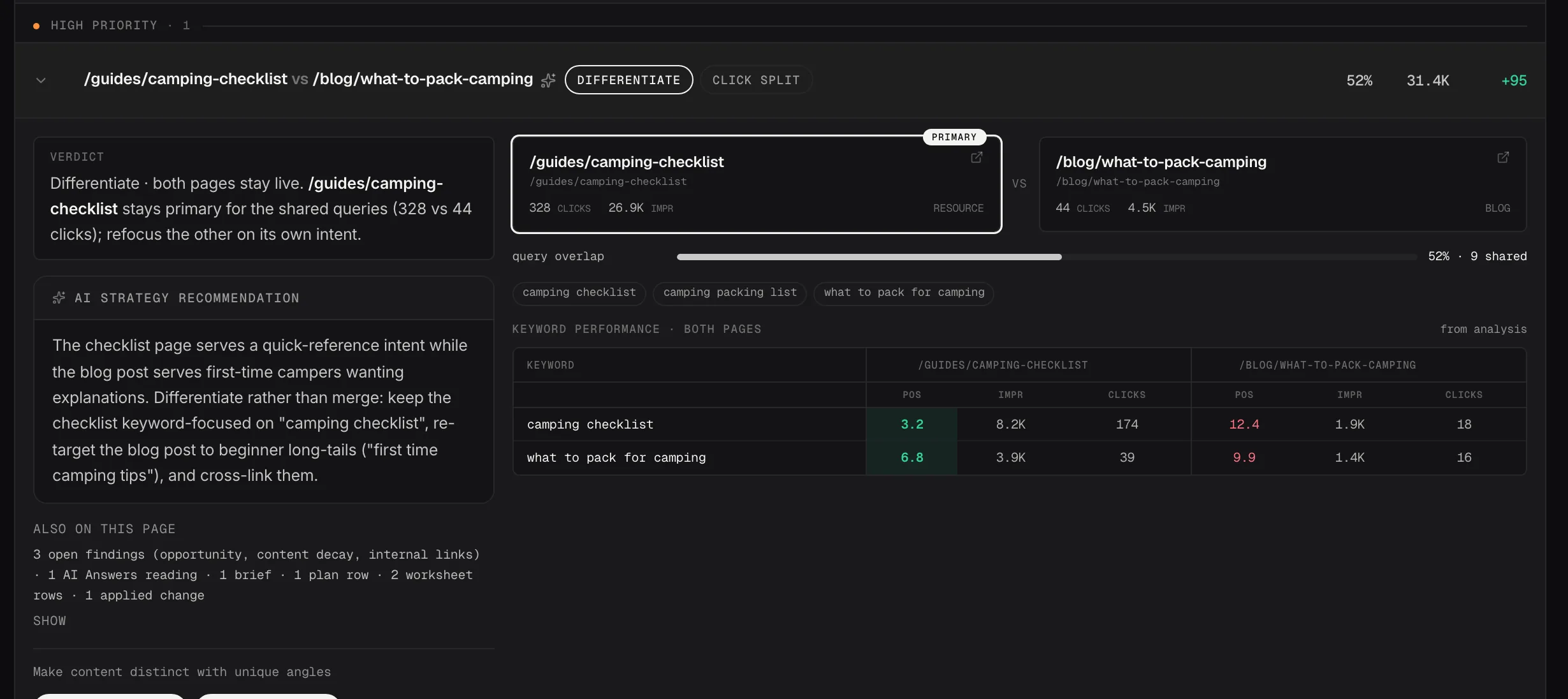Click the AI Strategy Recommendation sparkle icon
The image size is (1568, 699).
click(x=59, y=298)
